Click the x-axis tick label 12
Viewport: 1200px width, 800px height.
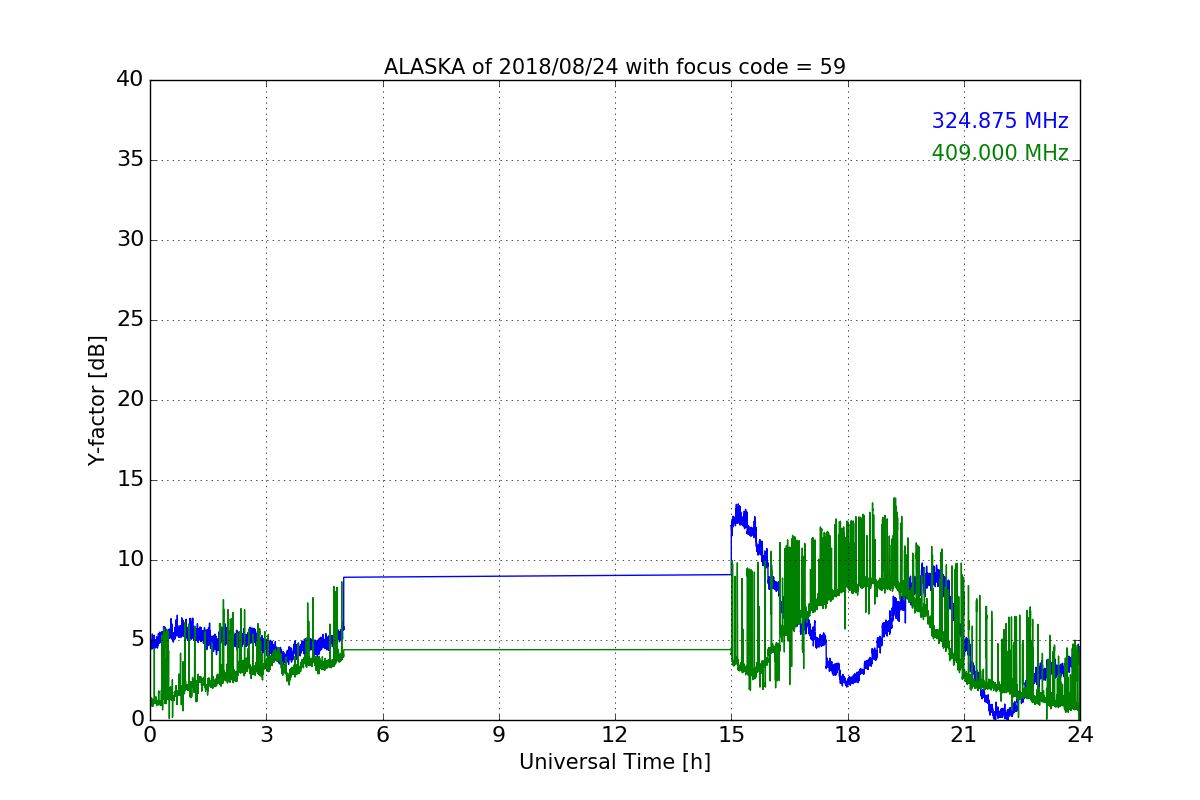614,735
